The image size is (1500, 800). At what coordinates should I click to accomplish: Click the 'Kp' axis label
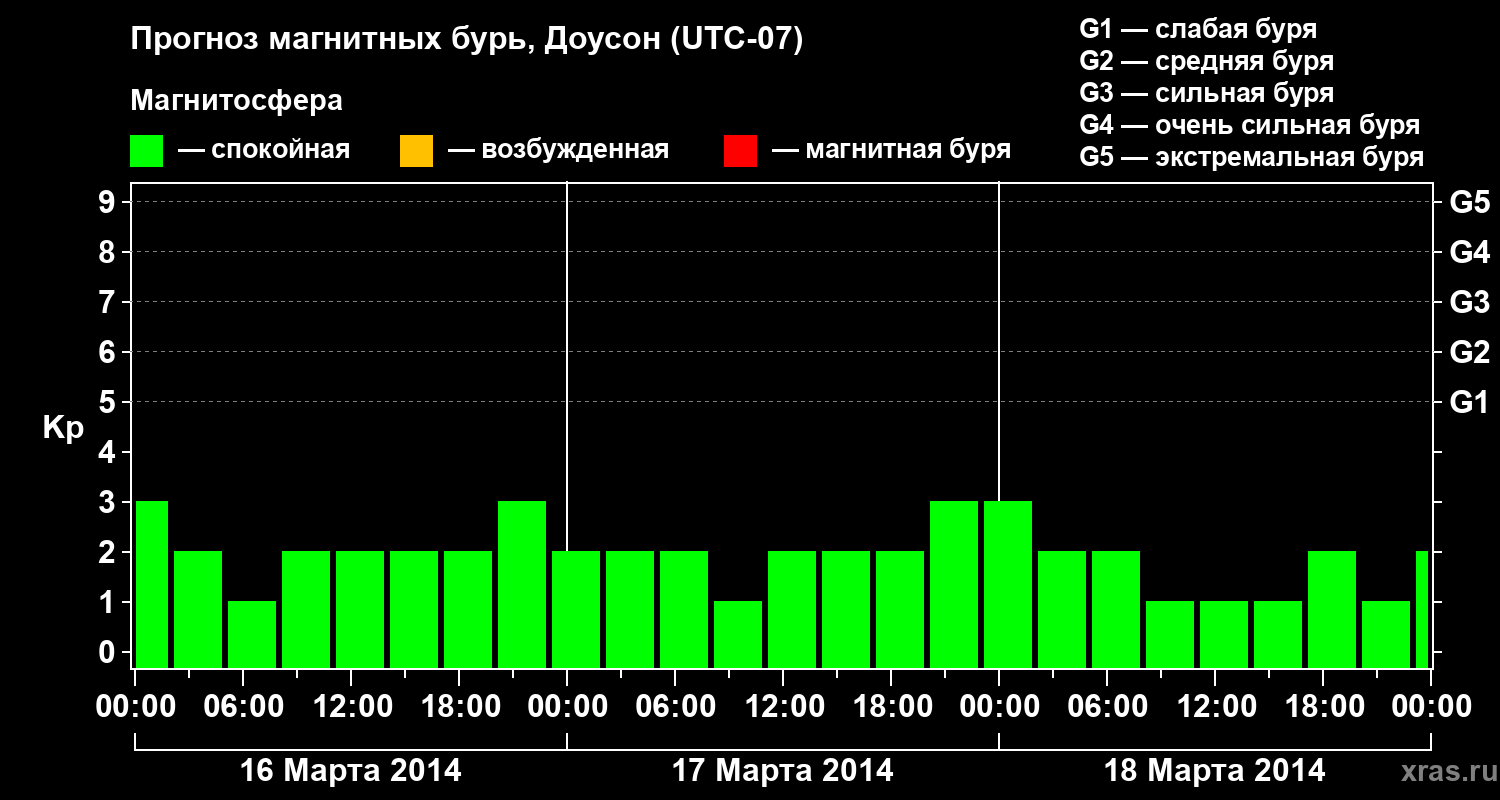point(63,428)
